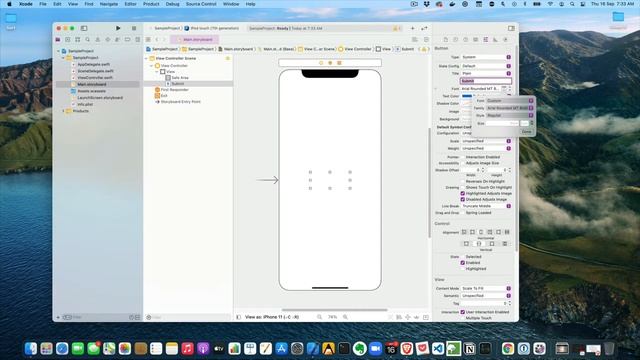Open the Style dropdown showing Regular

tap(510, 115)
